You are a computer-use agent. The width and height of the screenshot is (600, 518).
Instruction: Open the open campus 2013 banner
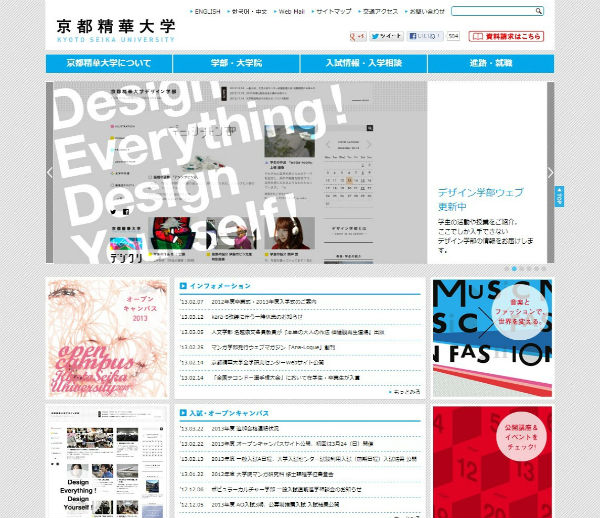(108, 338)
